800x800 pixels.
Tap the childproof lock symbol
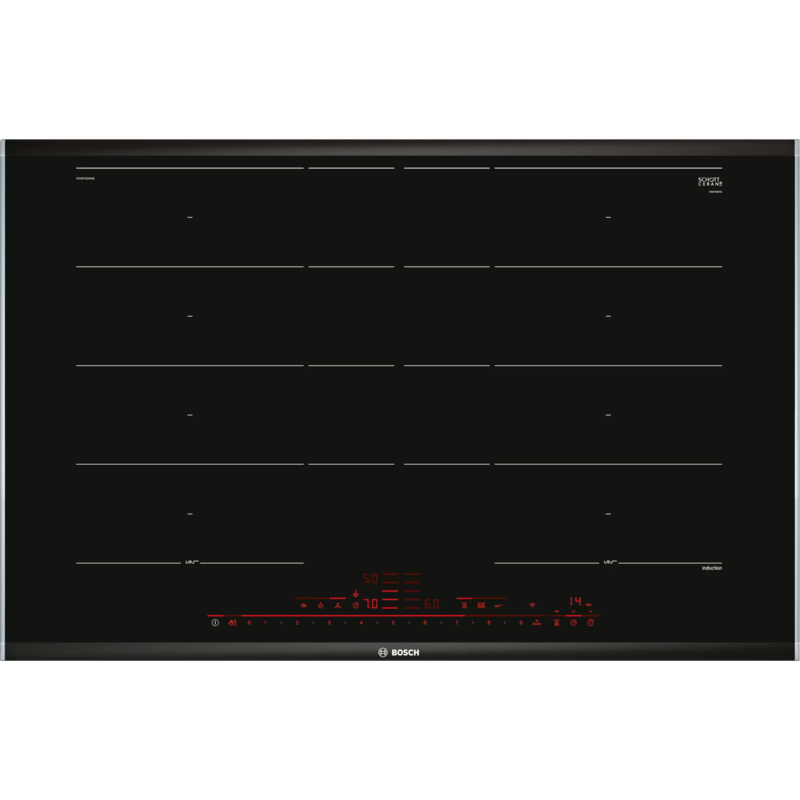tap(232, 623)
